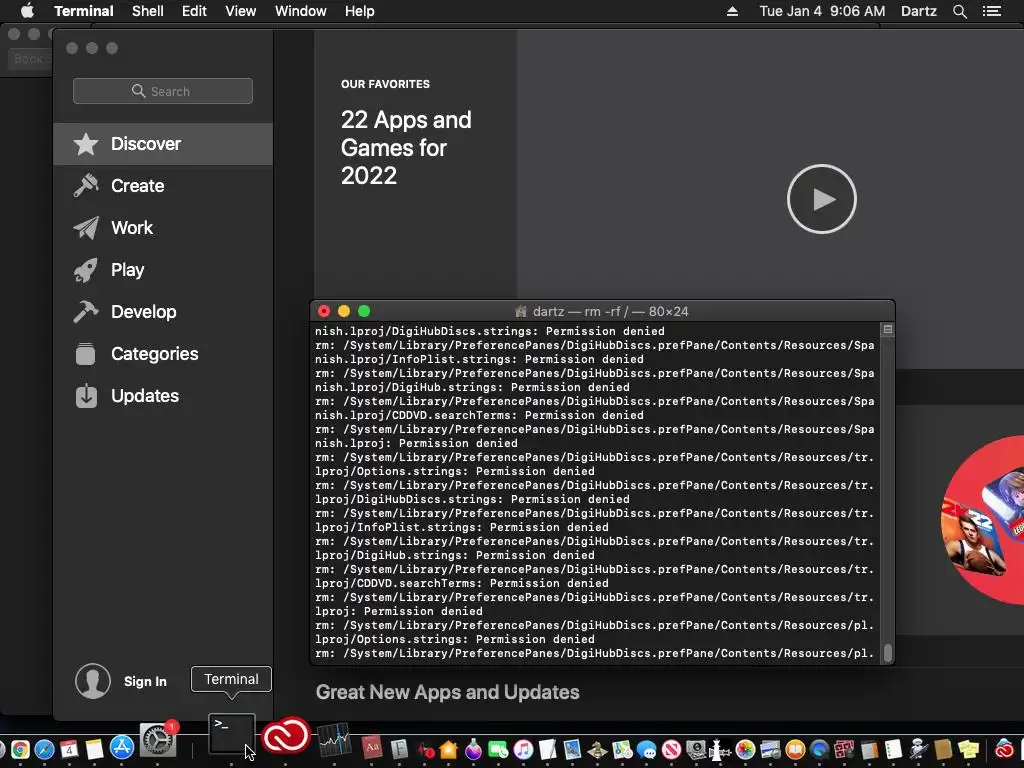This screenshot has width=1024, height=768.
Task: Open Calendar from the Dock
Action: (x=69, y=748)
